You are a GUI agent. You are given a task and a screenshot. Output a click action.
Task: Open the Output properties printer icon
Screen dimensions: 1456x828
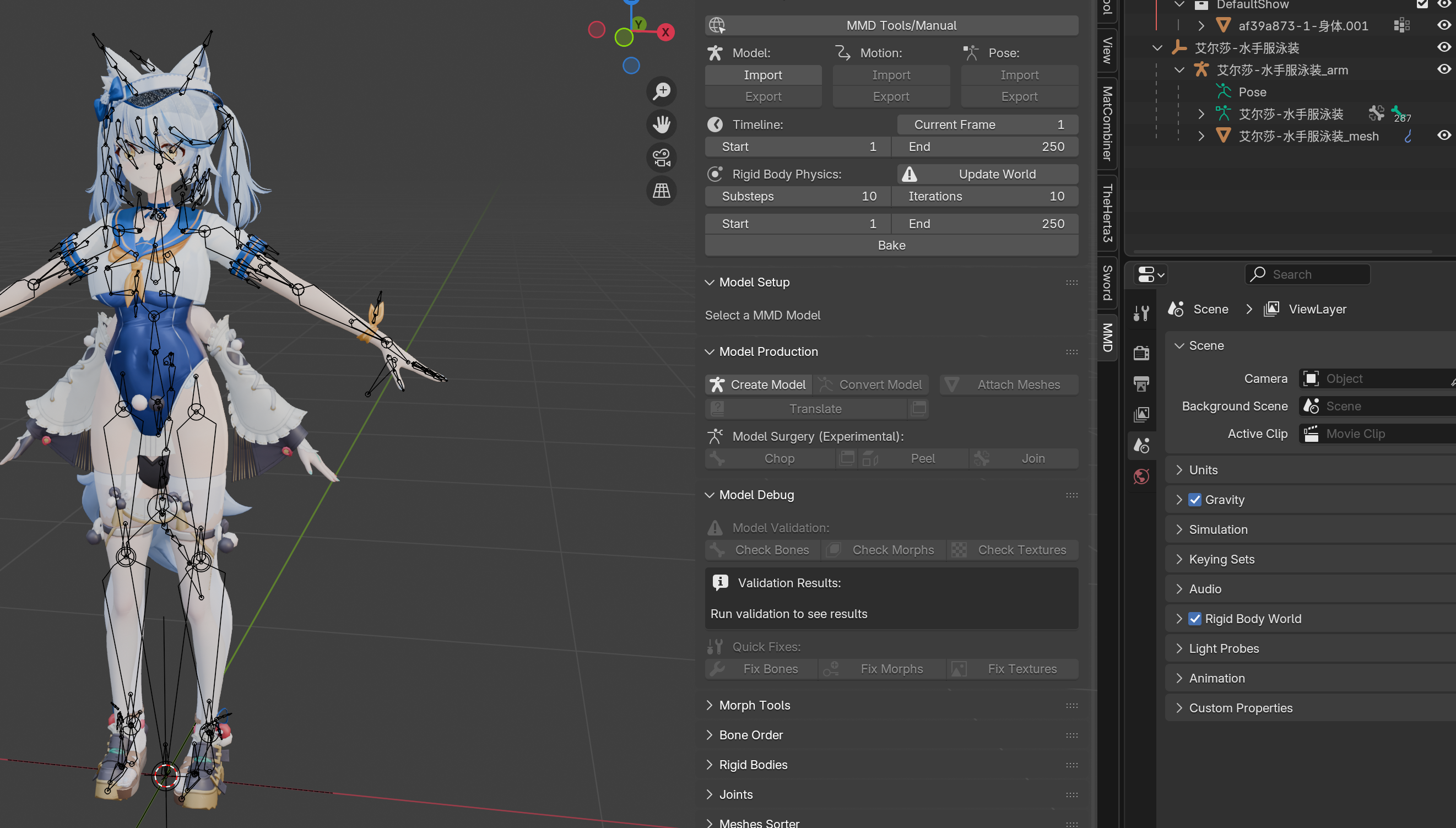click(1141, 384)
